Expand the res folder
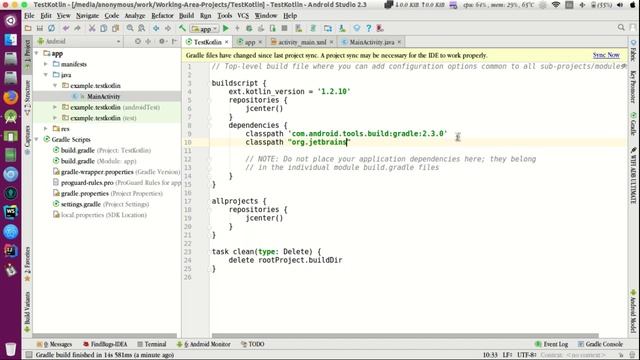640x360 pixels. (46, 129)
